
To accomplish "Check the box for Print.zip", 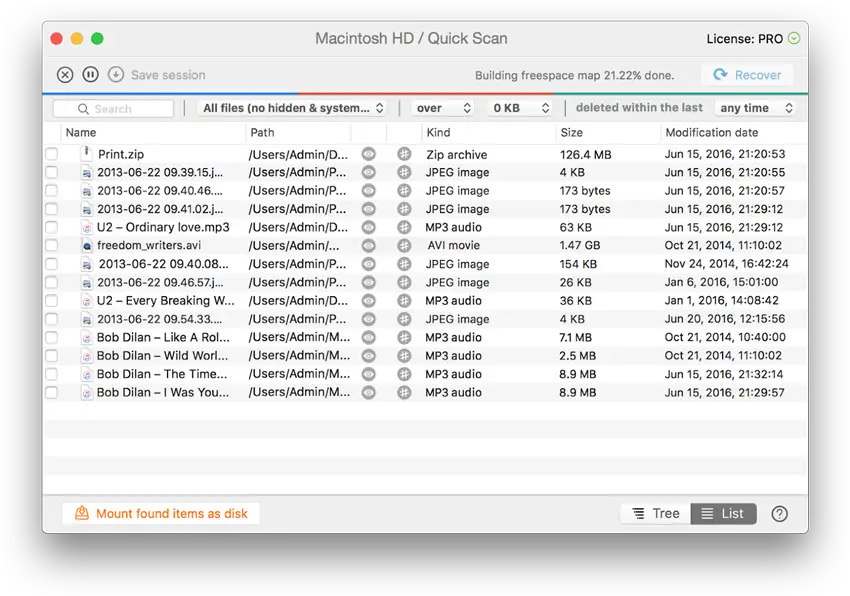I will 51,154.
